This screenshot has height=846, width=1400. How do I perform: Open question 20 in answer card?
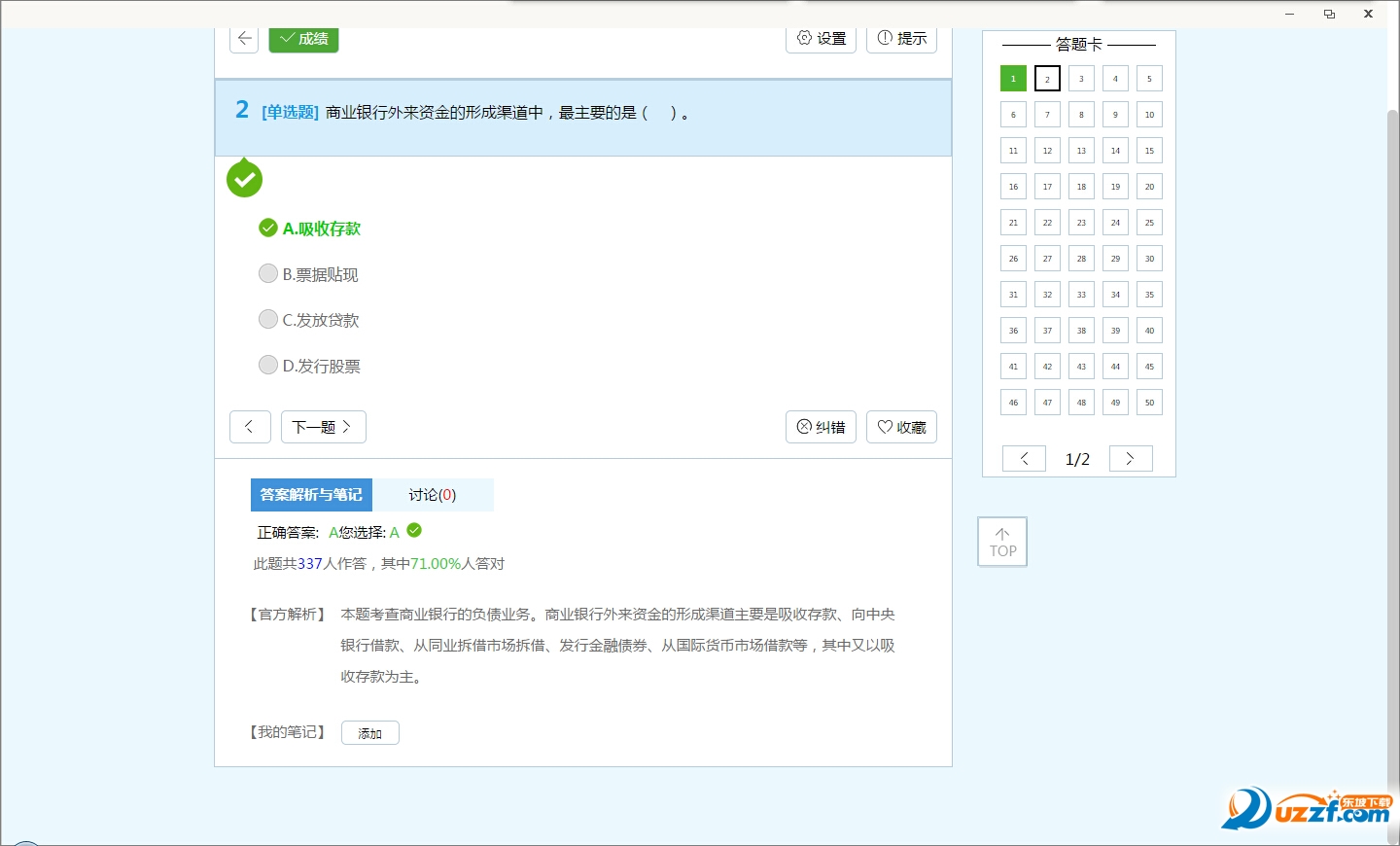(x=1149, y=187)
